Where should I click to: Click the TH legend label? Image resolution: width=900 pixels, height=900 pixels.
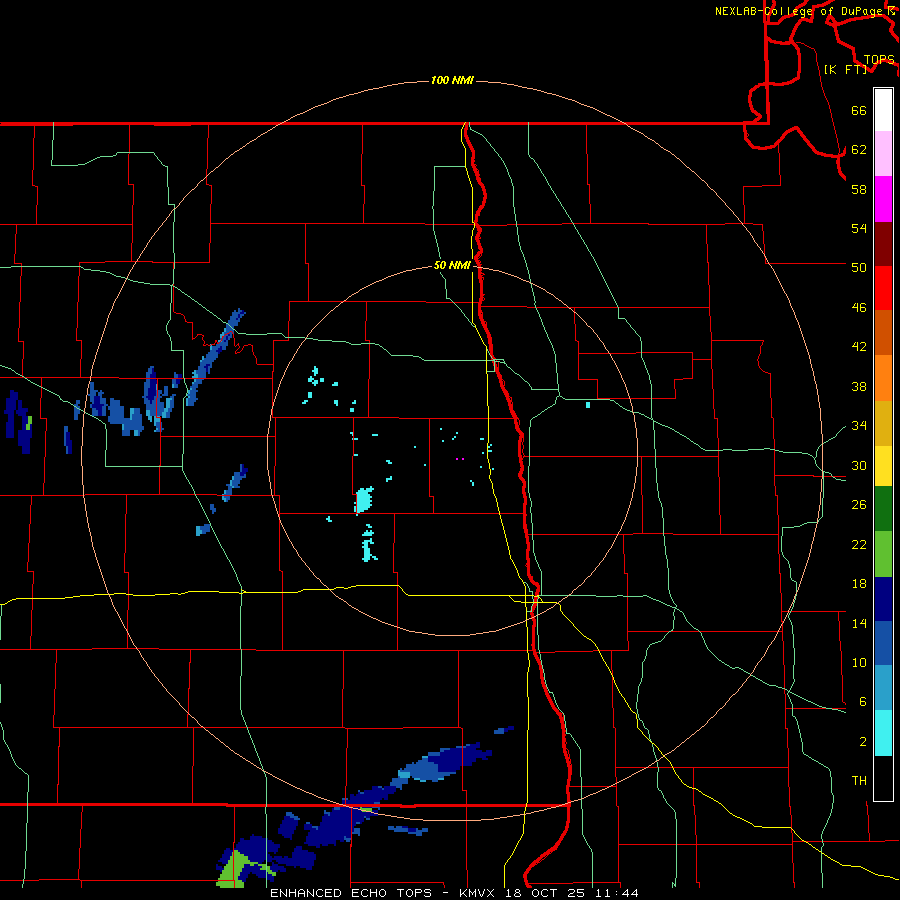tap(859, 781)
